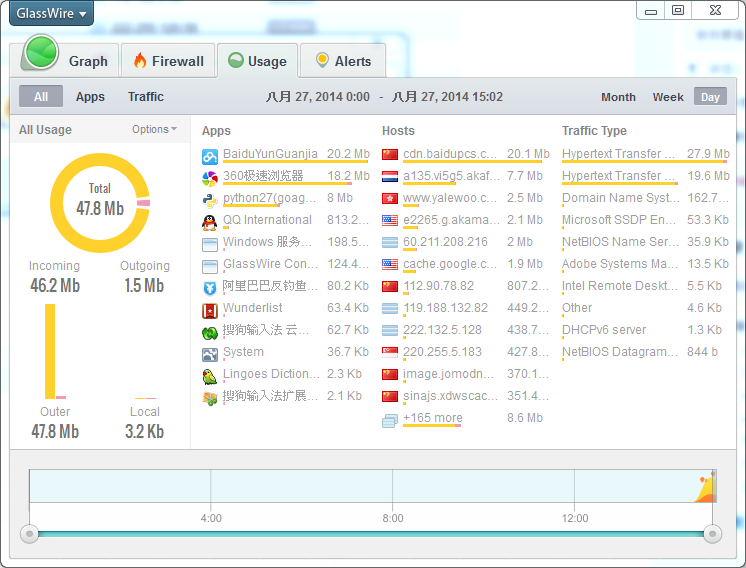Image resolution: width=746 pixels, height=568 pixels.
Task: Switch time range to Month
Action: tap(618, 97)
